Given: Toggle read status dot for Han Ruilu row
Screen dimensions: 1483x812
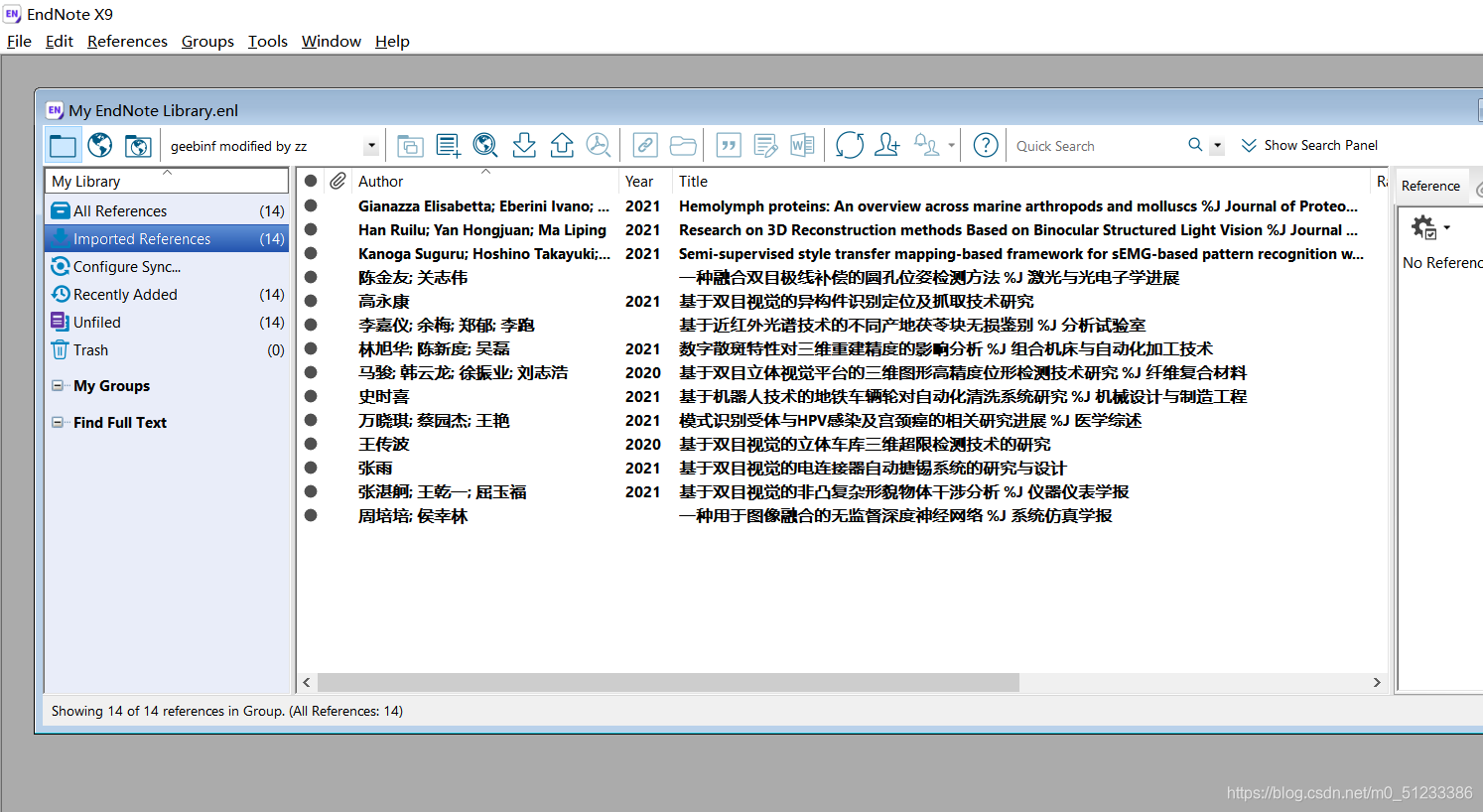Looking at the screenshot, I should tap(311, 229).
